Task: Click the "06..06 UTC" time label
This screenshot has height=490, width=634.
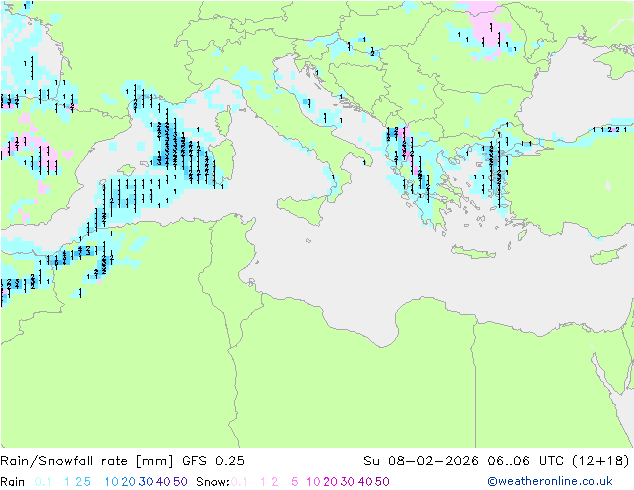Action: click(527, 461)
